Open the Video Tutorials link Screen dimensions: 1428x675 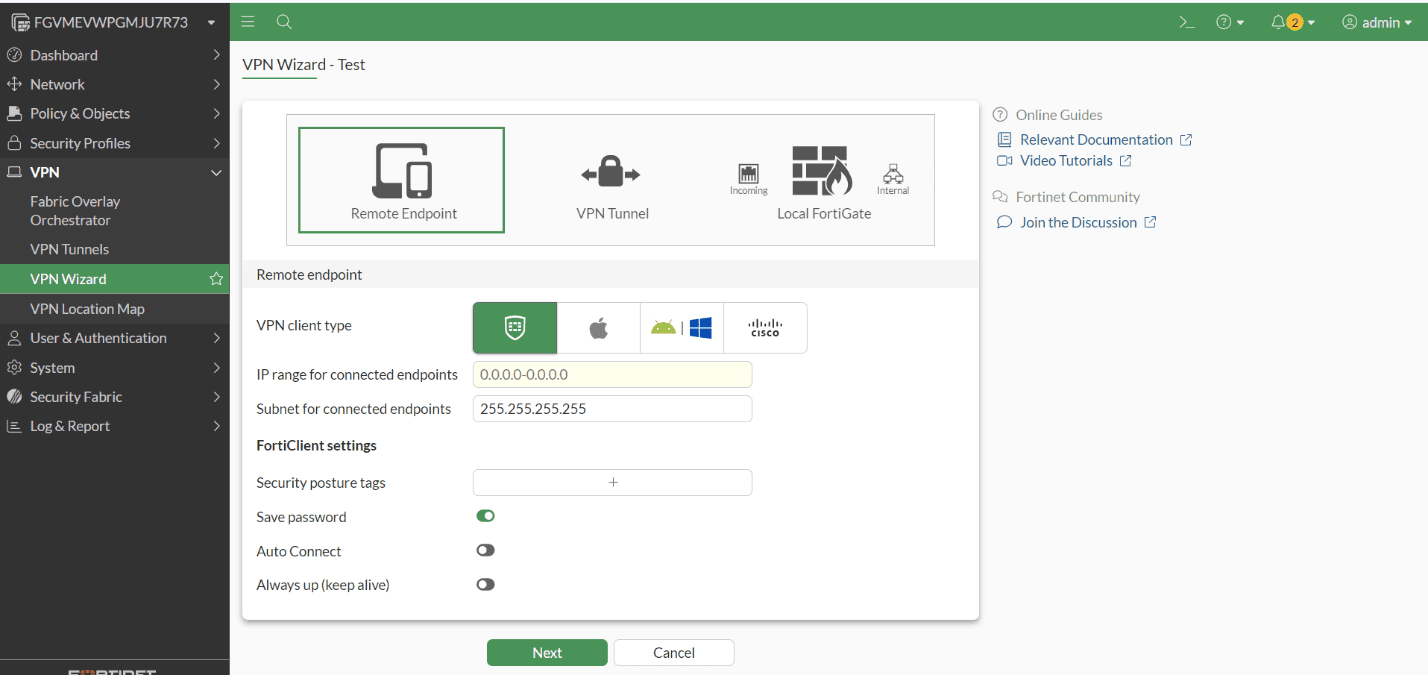pyautogui.click(x=1066, y=161)
